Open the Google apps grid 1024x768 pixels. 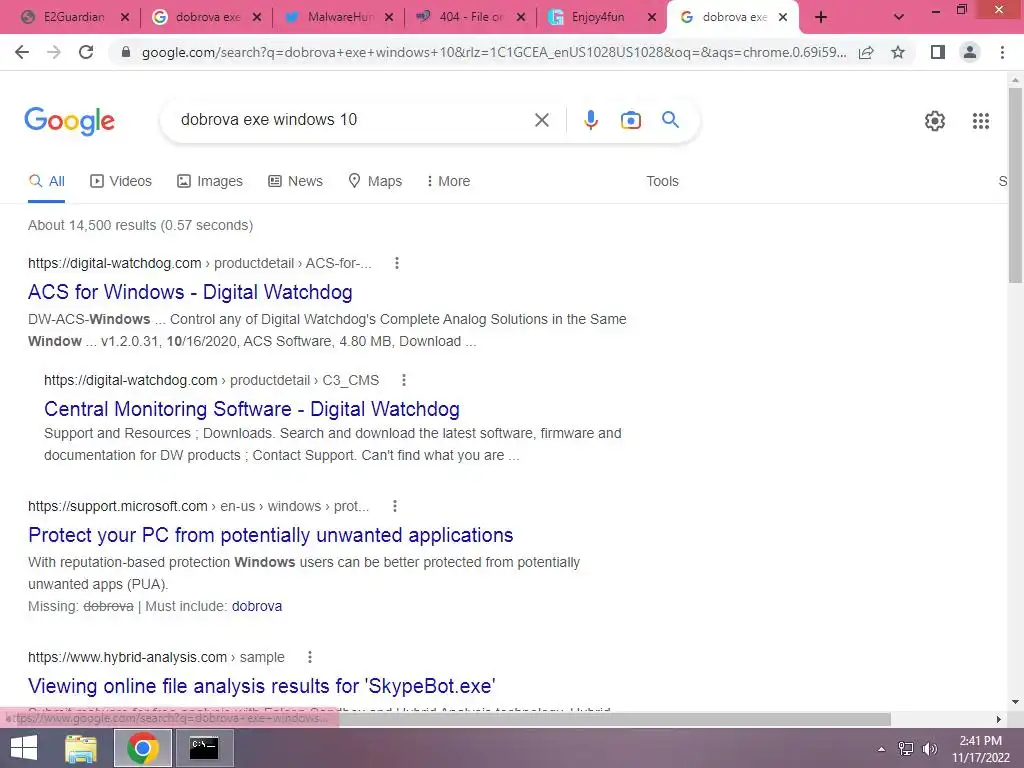coord(980,121)
